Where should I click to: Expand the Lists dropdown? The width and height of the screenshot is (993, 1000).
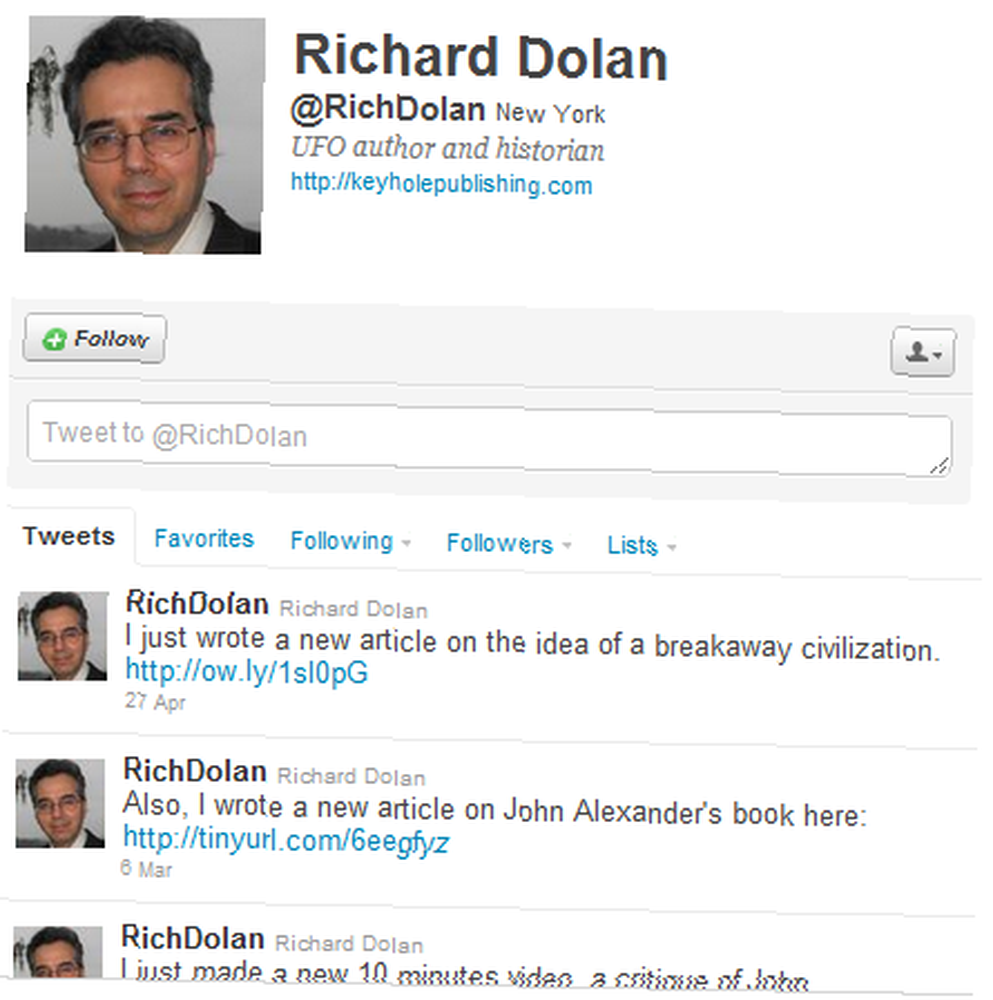point(641,545)
